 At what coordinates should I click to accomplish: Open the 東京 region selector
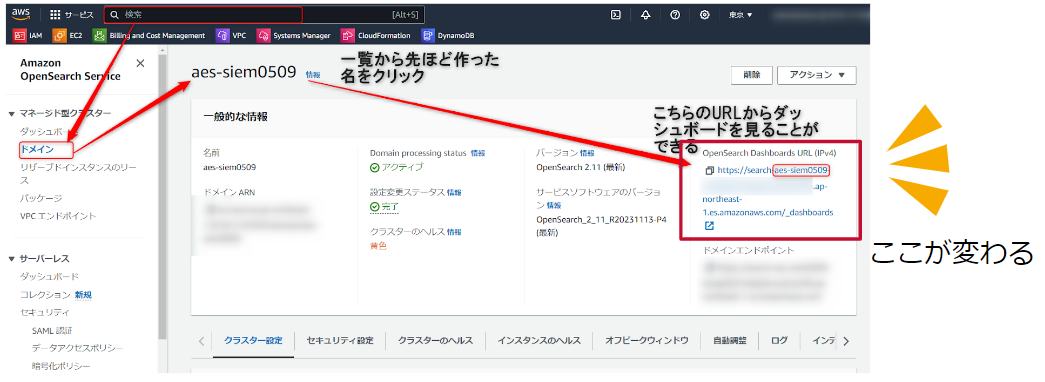tap(740, 15)
